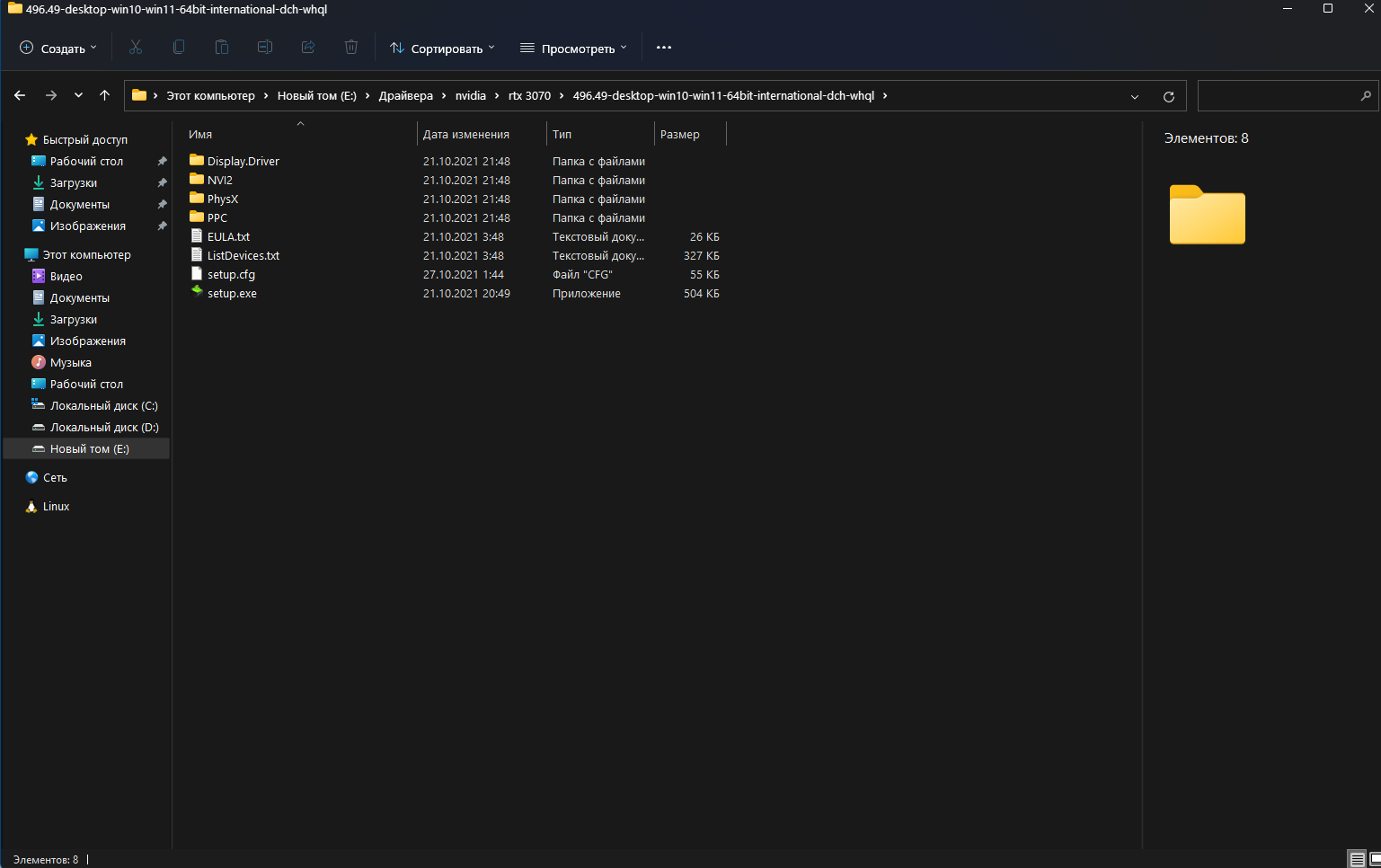Go up one folder level arrow
The image size is (1381, 868).
[105, 95]
